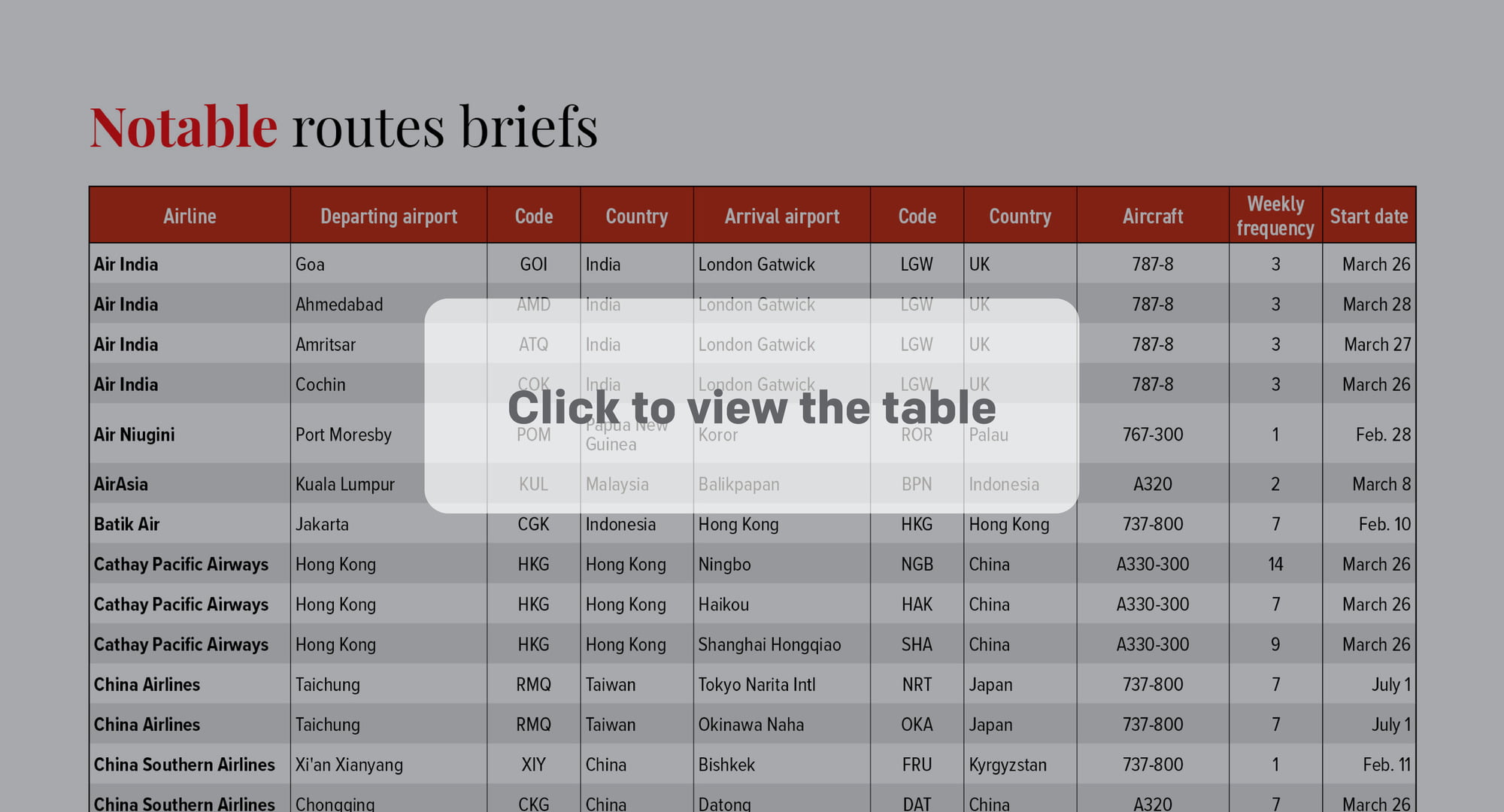Click the Goa departing airport cell
1504x812 pixels.
click(310, 265)
